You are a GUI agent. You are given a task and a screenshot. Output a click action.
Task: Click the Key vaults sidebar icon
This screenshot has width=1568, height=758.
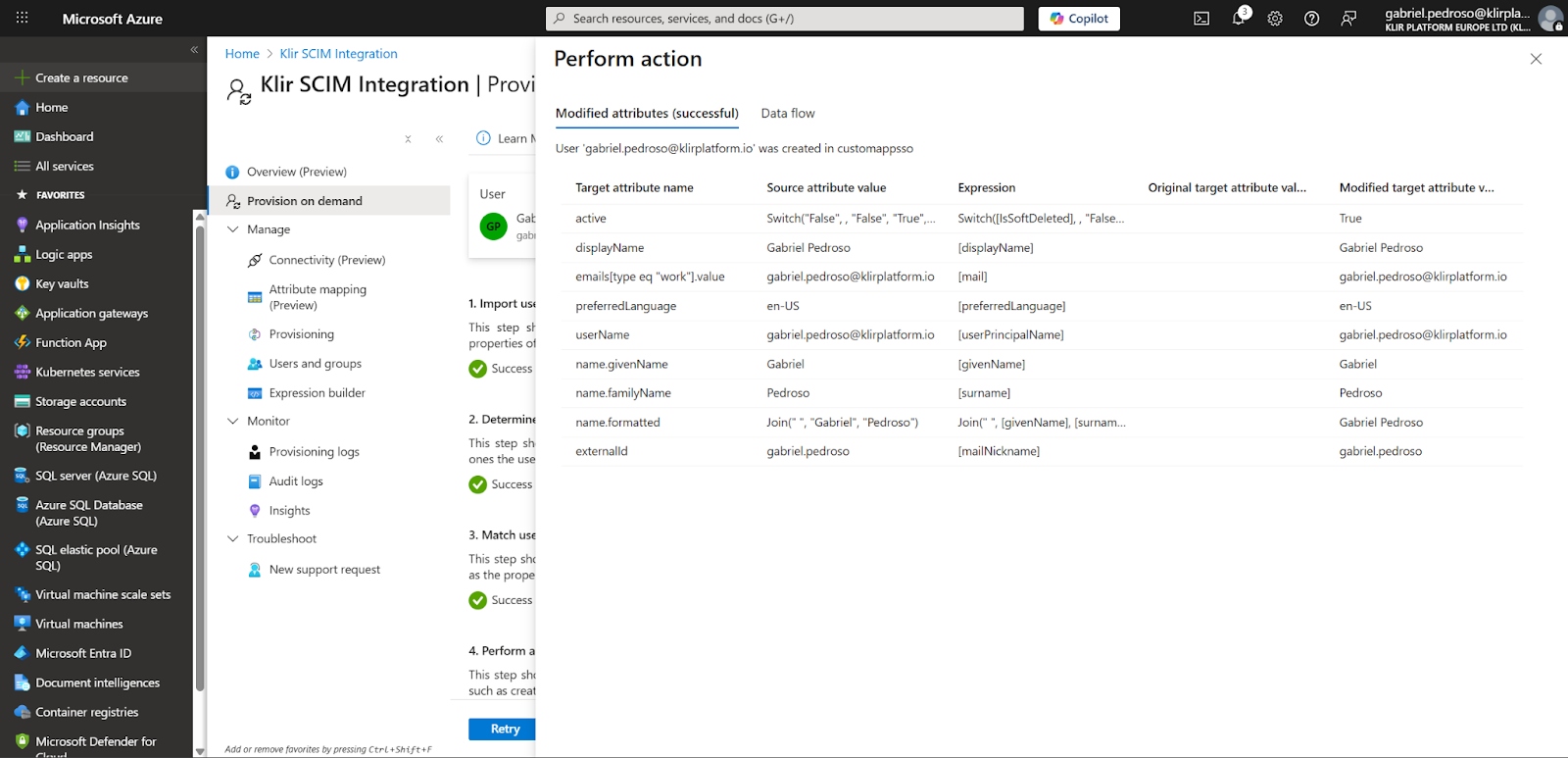[22, 284]
